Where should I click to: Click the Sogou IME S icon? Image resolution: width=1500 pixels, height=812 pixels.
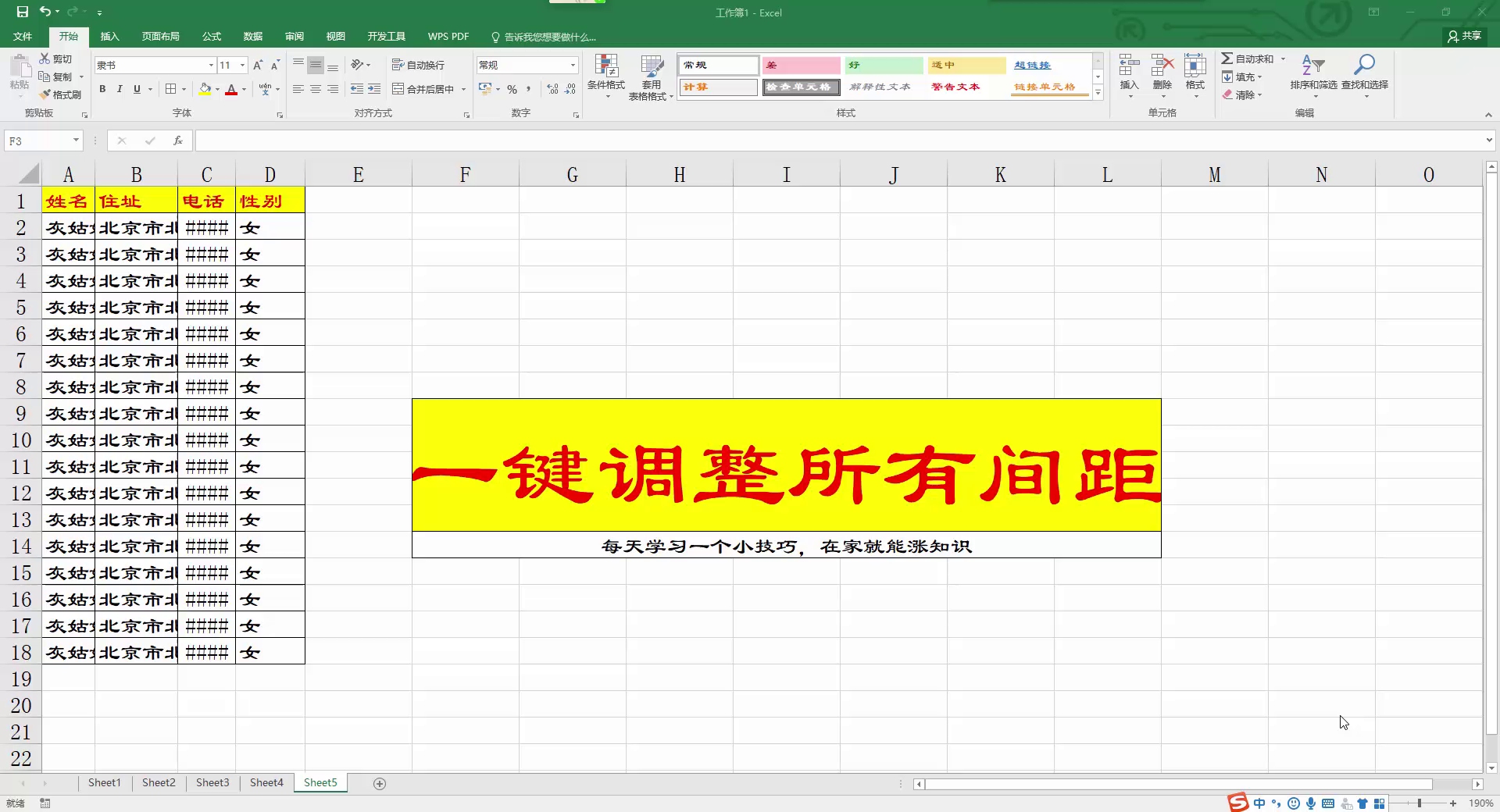(x=1237, y=802)
